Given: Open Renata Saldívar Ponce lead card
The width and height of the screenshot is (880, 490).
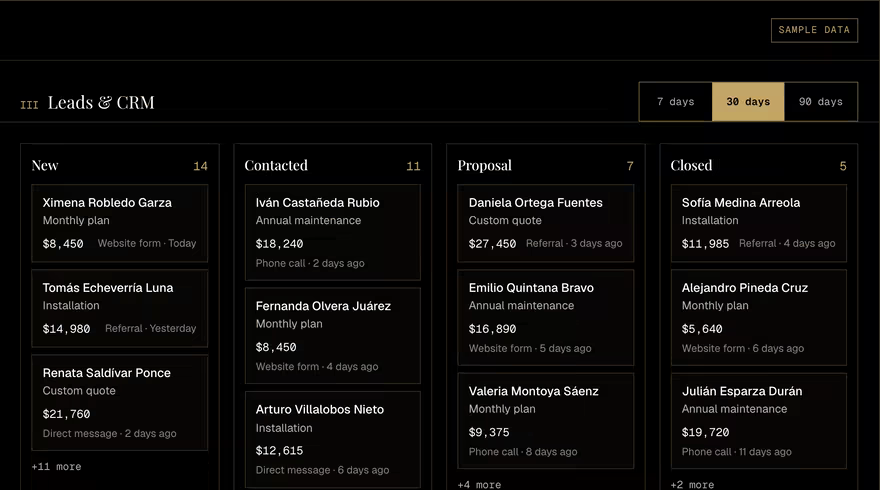Looking at the screenshot, I should click(x=120, y=402).
